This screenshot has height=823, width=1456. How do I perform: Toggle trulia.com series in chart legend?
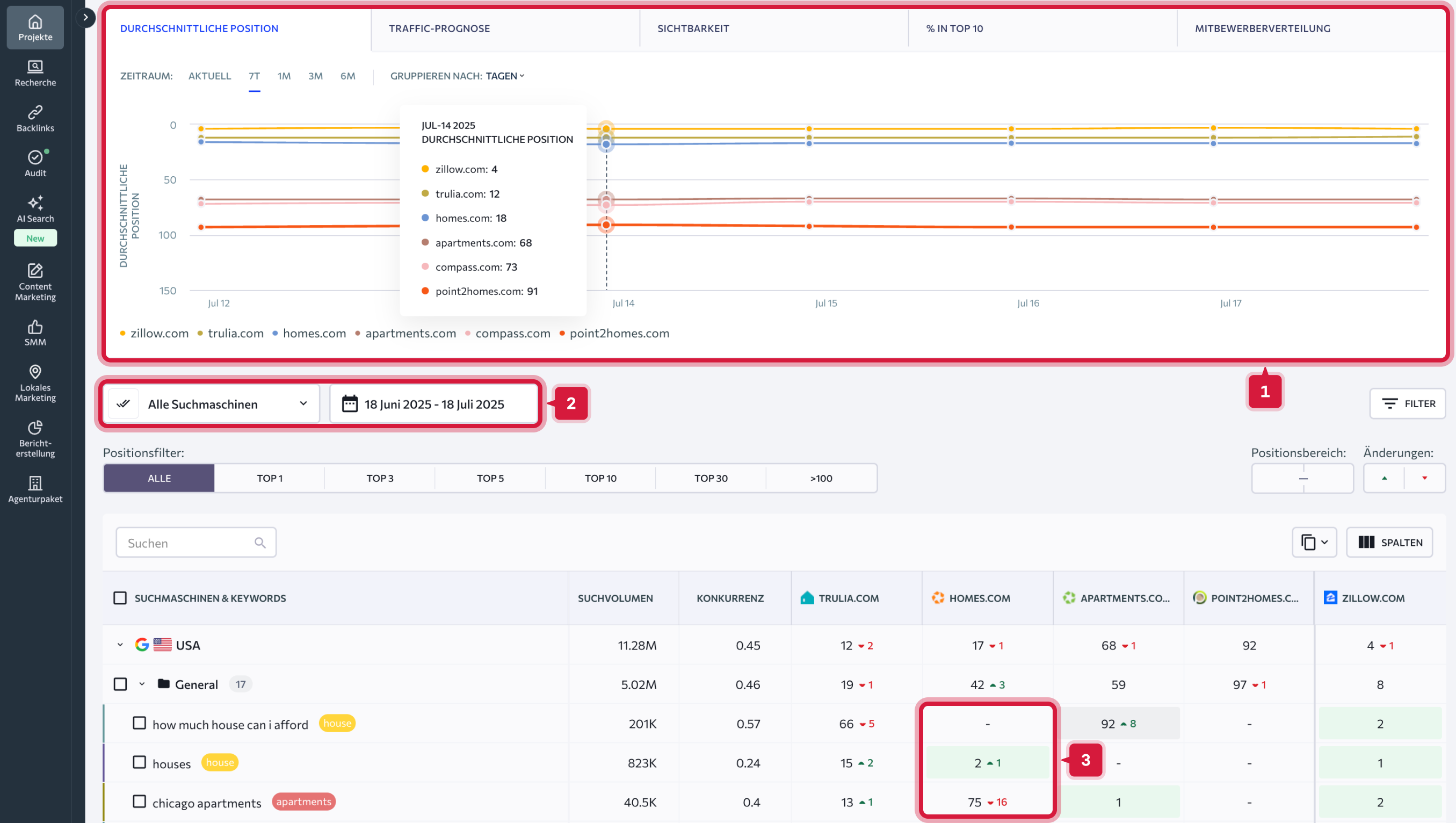tap(230, 333)
